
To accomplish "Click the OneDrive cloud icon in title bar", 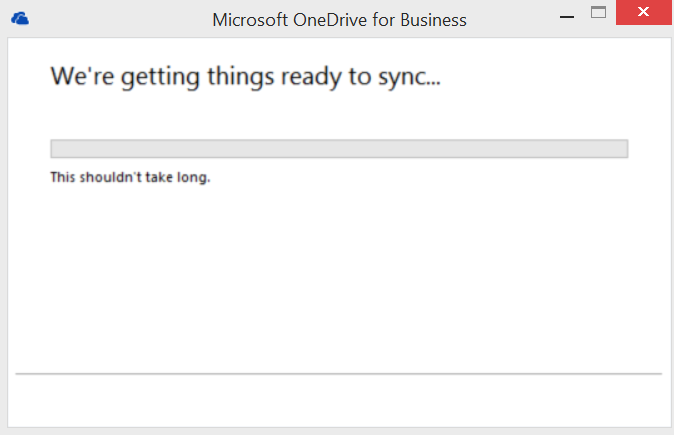I will (x=20, y=18).
